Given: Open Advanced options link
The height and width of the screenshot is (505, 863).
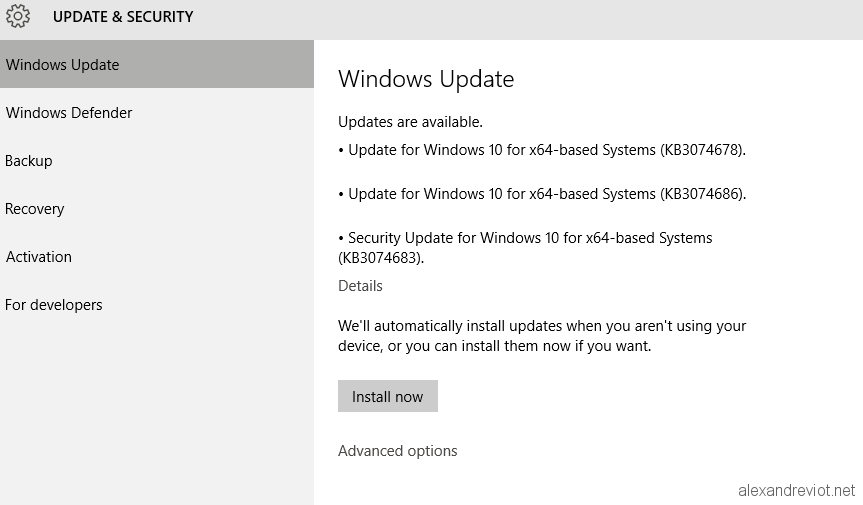Looking at the screenshot, I should pos(397,451).
